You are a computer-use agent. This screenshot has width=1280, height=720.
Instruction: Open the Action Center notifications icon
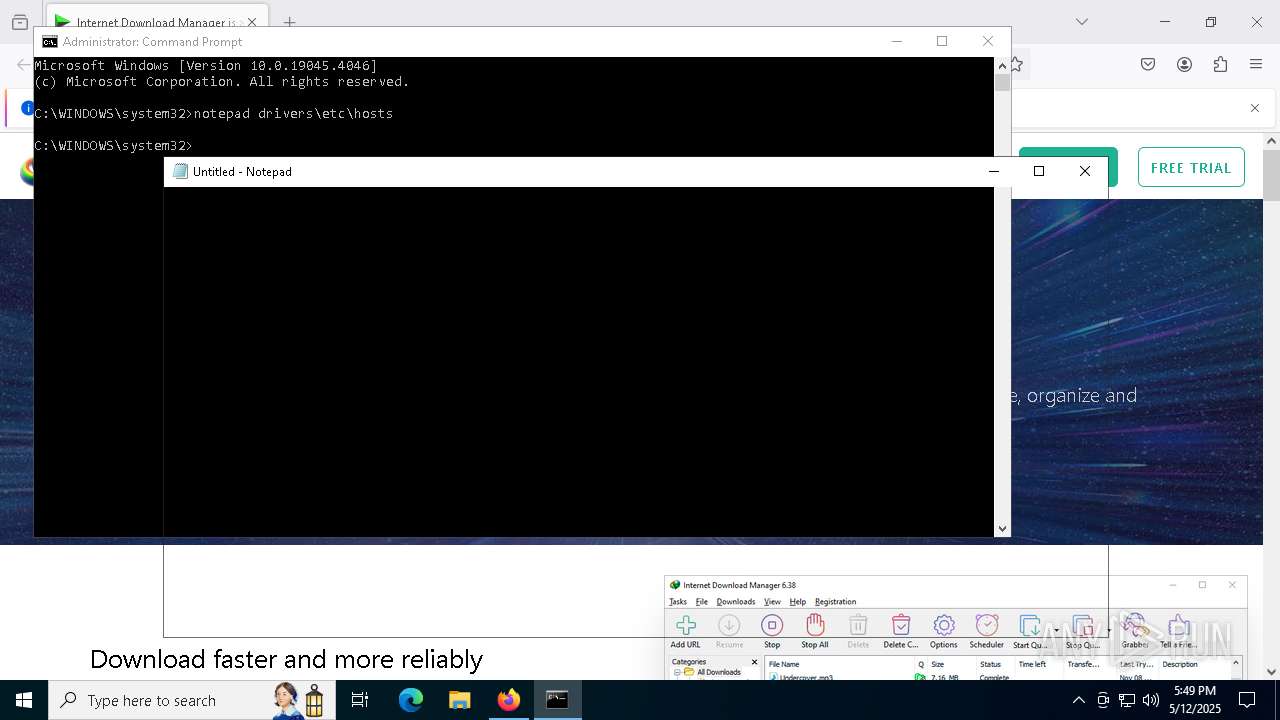click(1247, 700)
